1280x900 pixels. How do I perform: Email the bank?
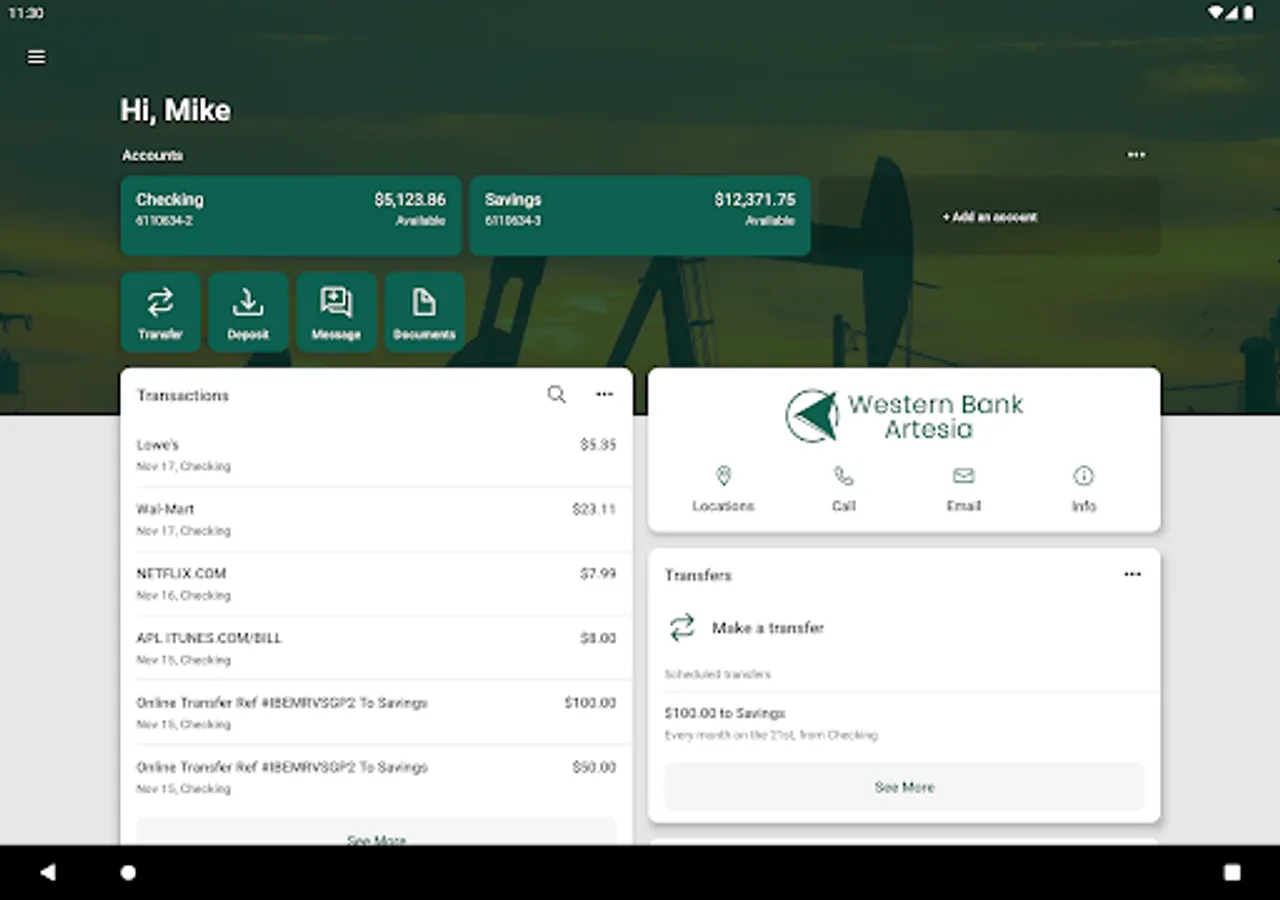[963, 488]
